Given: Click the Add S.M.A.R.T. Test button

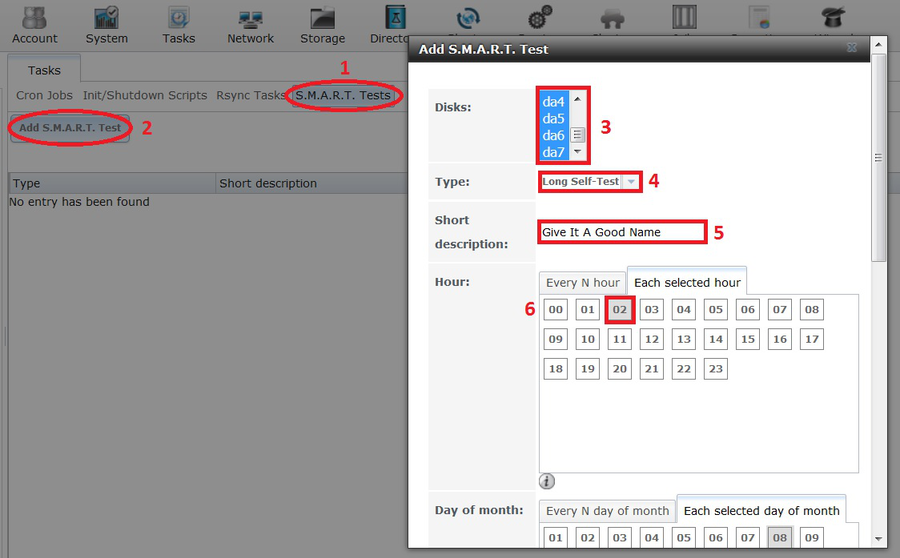Looking at the screenshot, I should click(x=70, y=128).
